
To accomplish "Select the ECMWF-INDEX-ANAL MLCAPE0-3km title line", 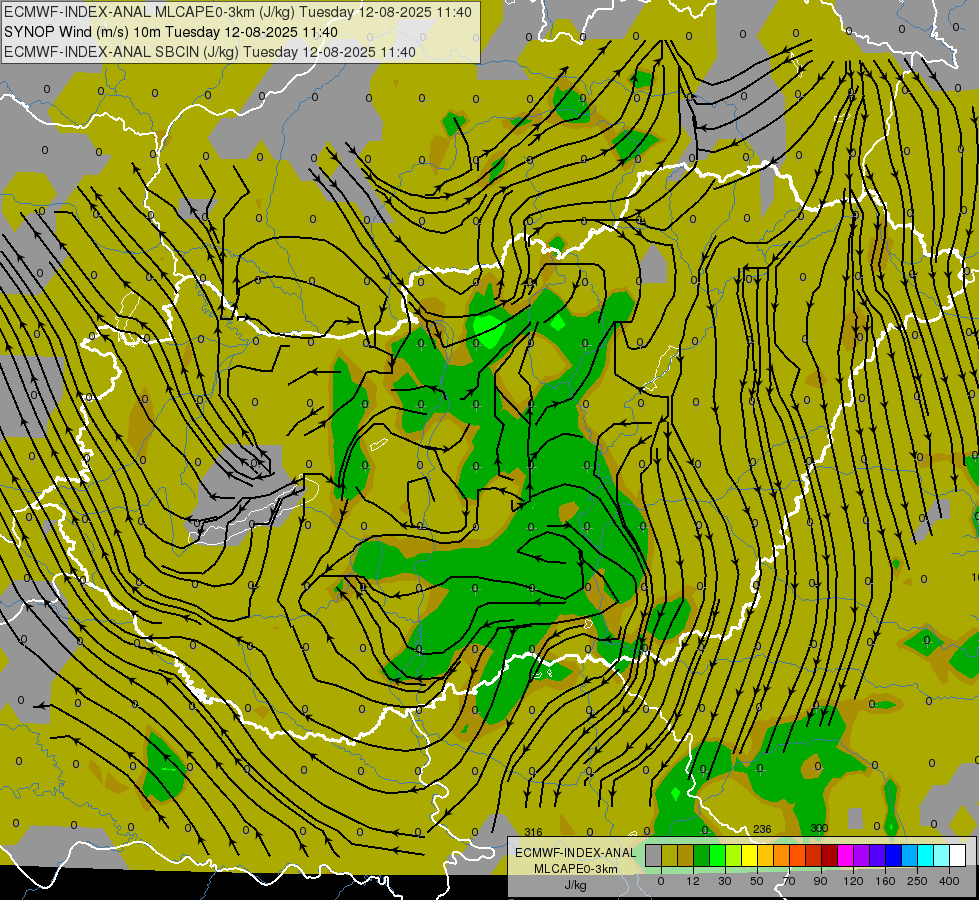I will click(x=237, y=12).
